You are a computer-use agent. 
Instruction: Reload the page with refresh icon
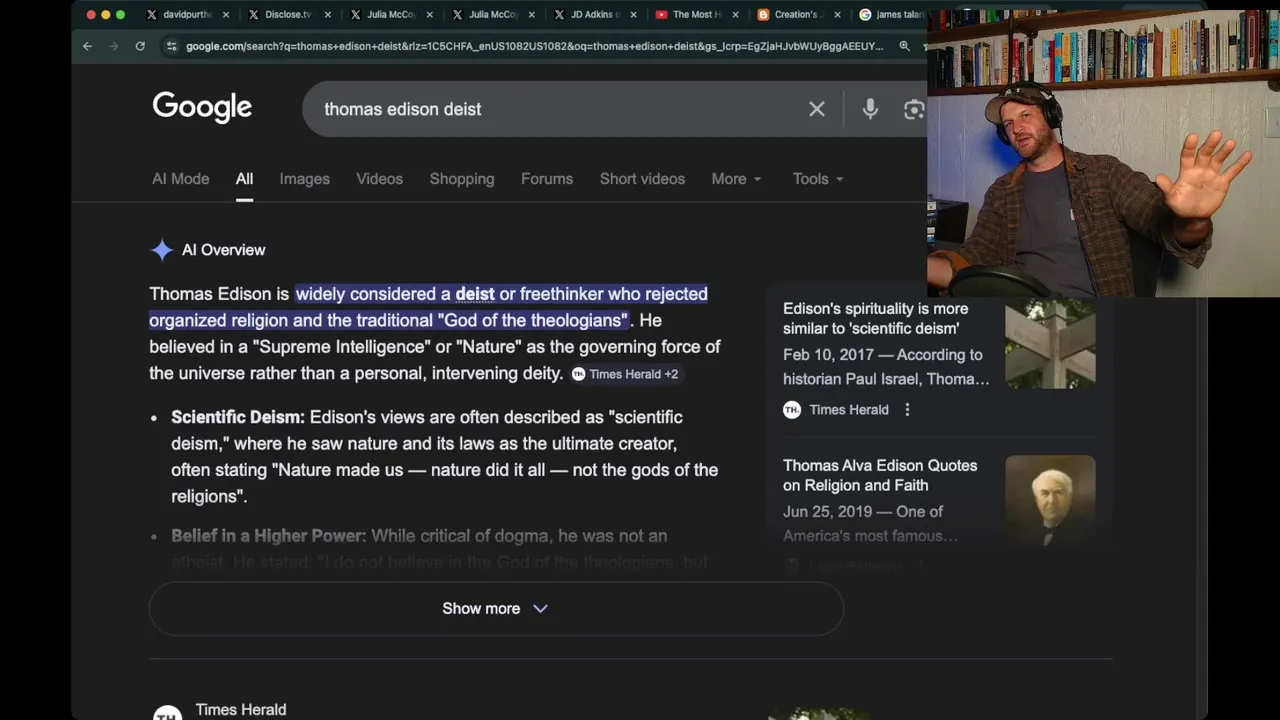[x=140, y=46]
